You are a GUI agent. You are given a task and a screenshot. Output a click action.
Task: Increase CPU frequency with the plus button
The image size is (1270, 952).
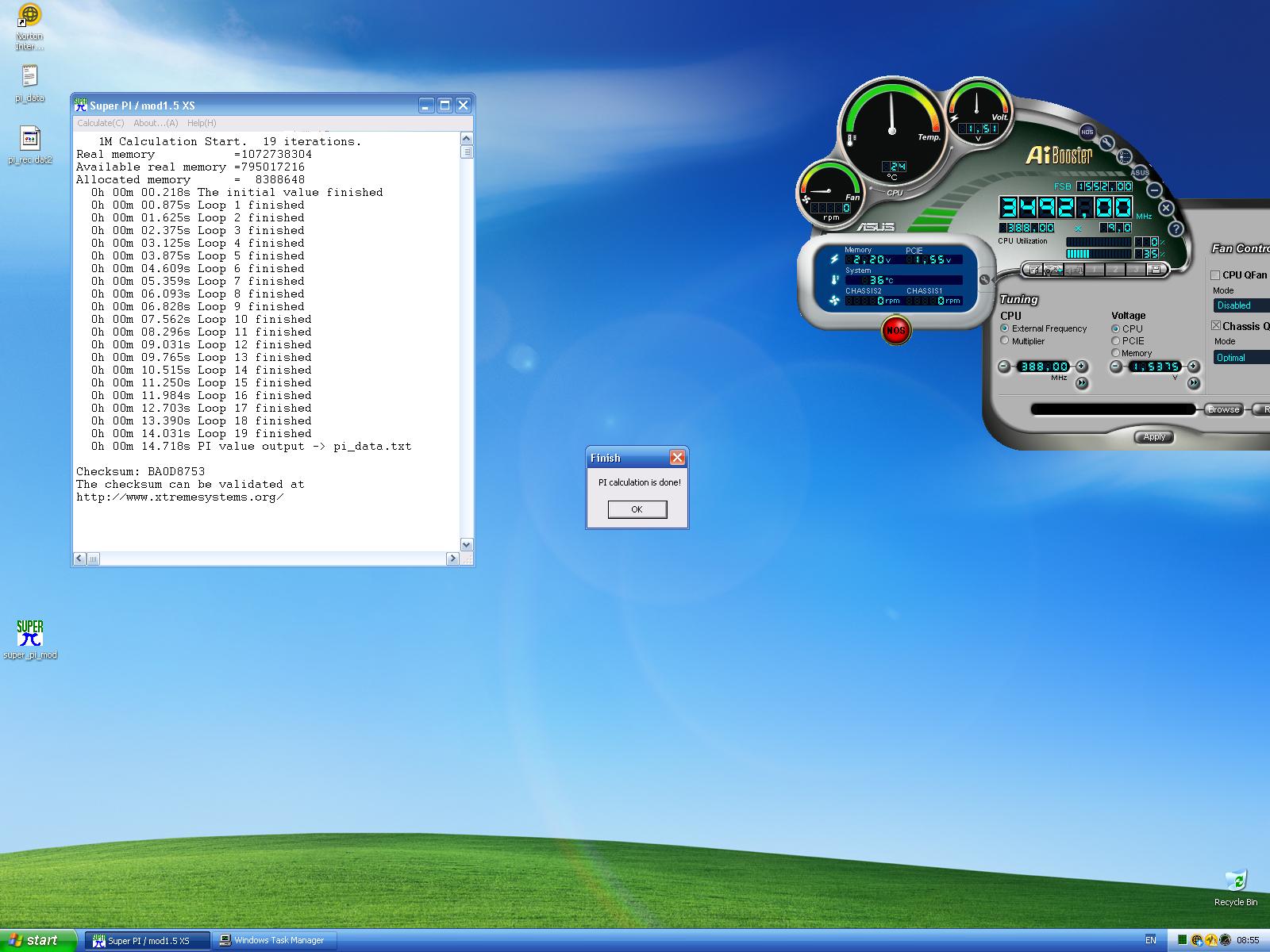click(x=1081, y=367)
